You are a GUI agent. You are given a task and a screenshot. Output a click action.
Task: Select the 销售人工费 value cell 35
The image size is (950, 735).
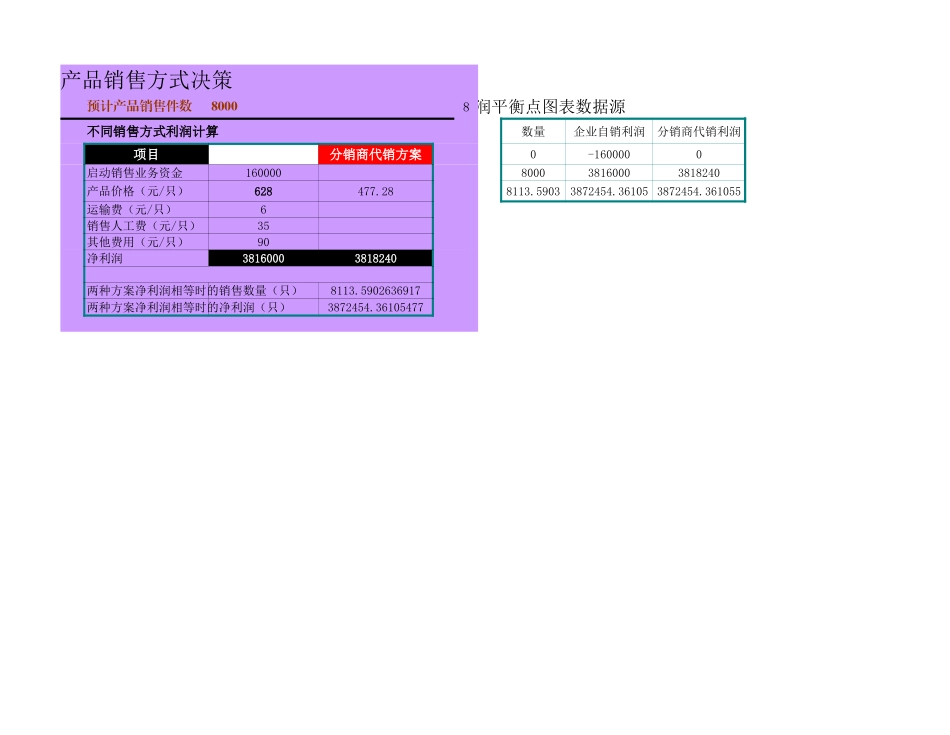tap(262, 224)
